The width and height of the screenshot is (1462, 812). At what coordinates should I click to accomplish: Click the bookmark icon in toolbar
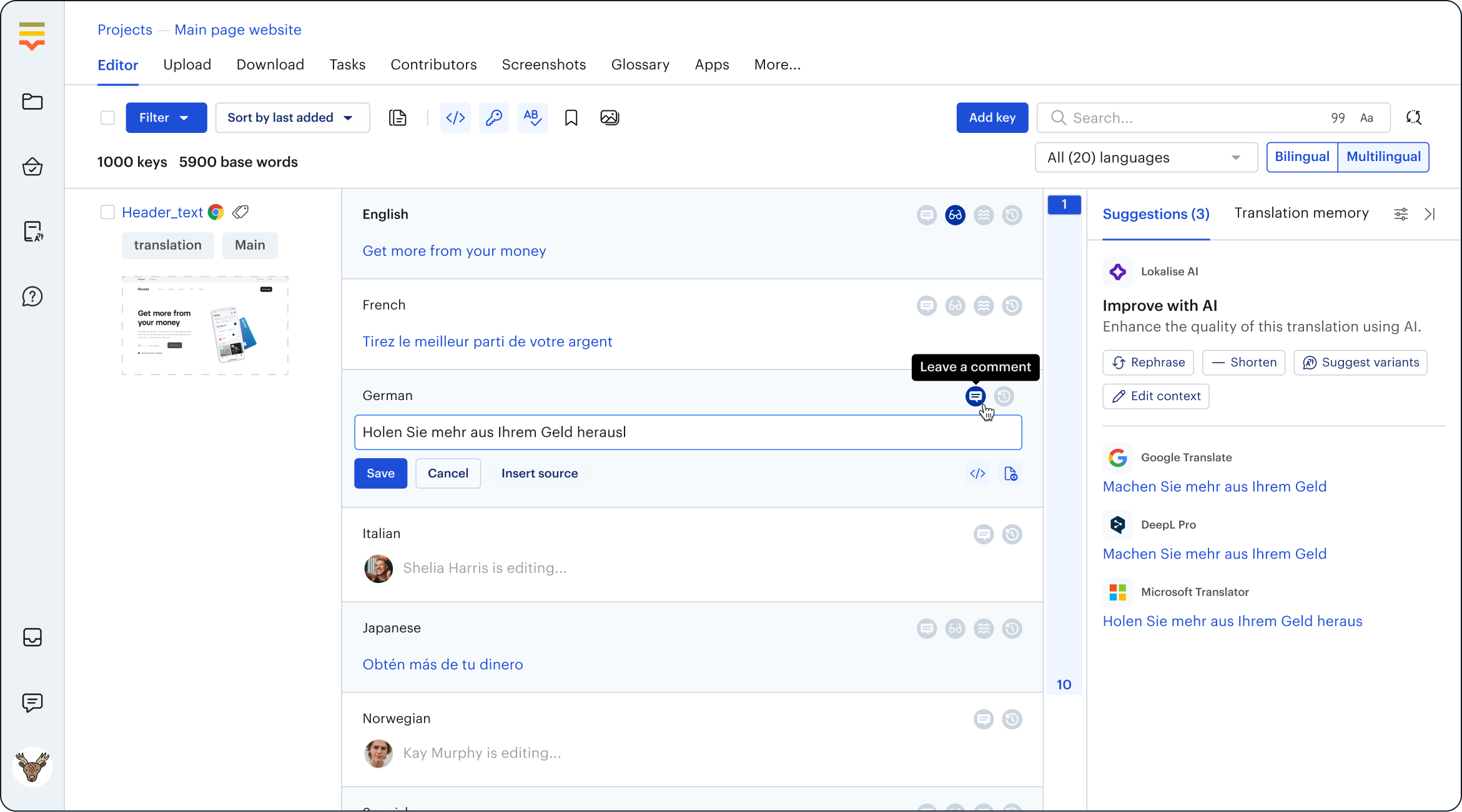571,117
